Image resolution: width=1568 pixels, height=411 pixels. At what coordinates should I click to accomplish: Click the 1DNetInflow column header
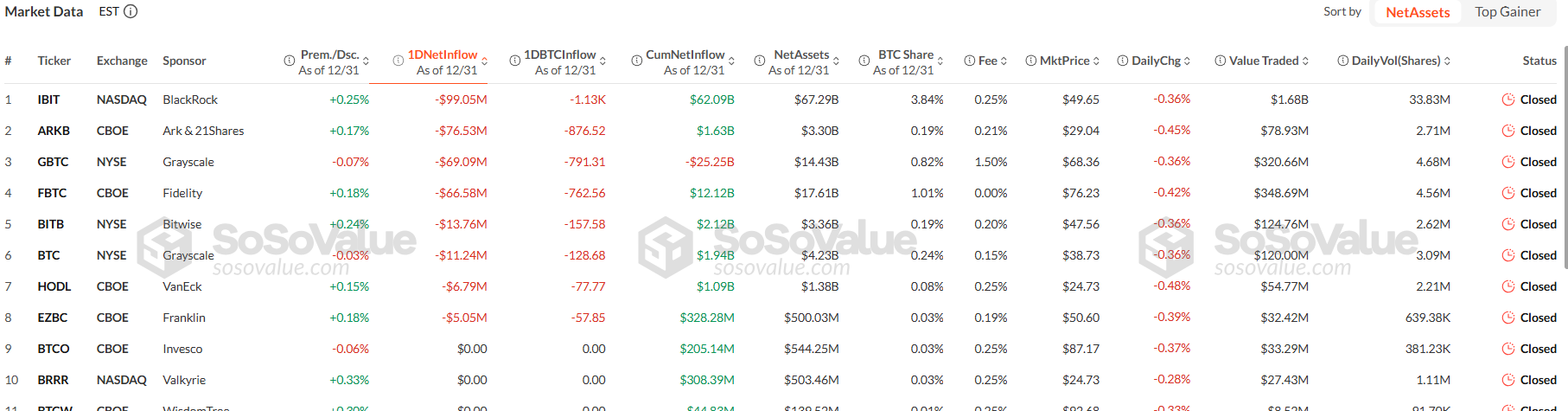443,55
